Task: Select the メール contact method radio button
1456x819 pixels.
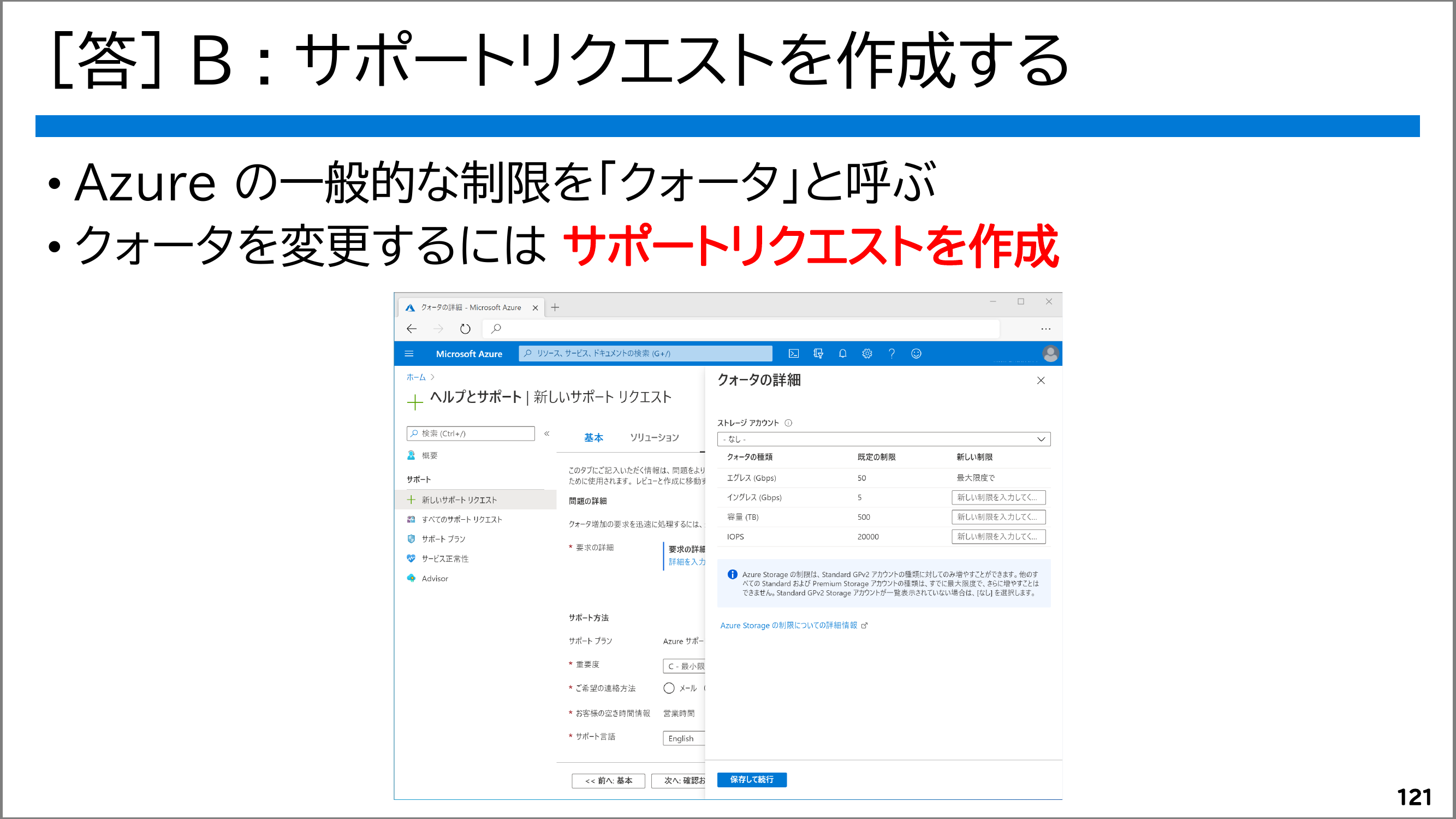Action: point(669,688)
